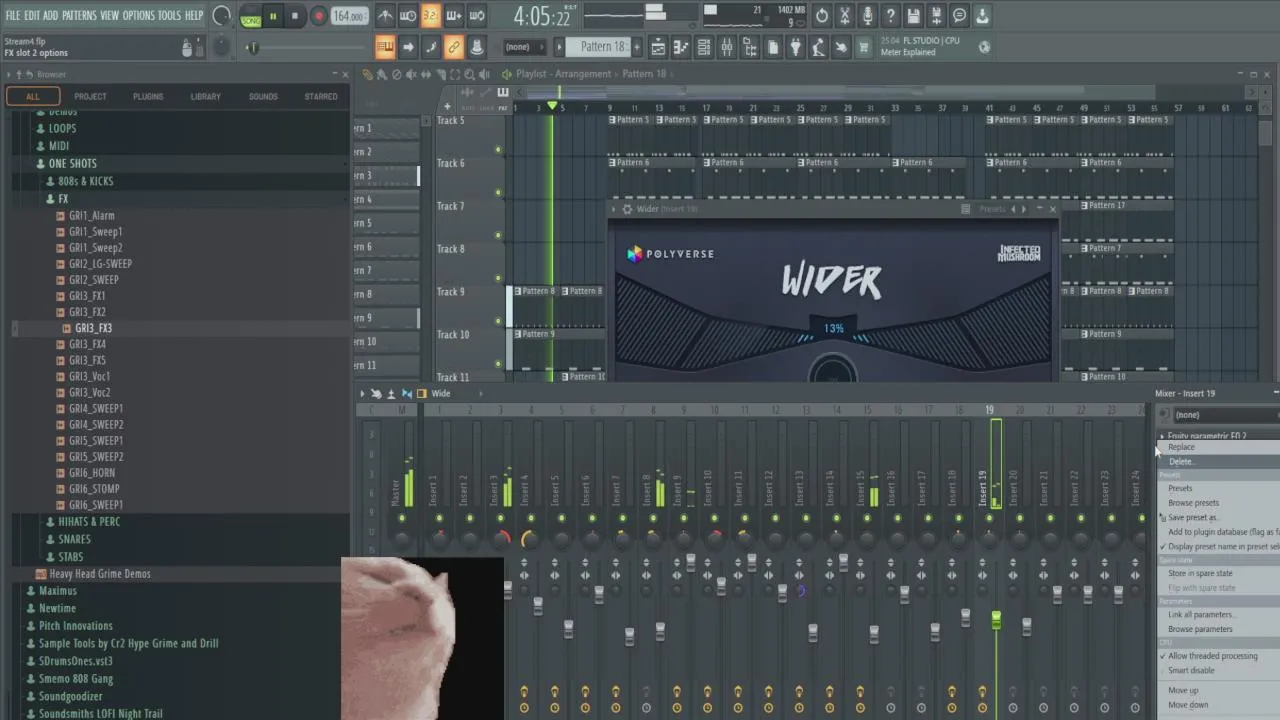Screen dimensions: 1280x720
Task: Click the one-click audio recording microphone icon
Action: click(868, 16)
